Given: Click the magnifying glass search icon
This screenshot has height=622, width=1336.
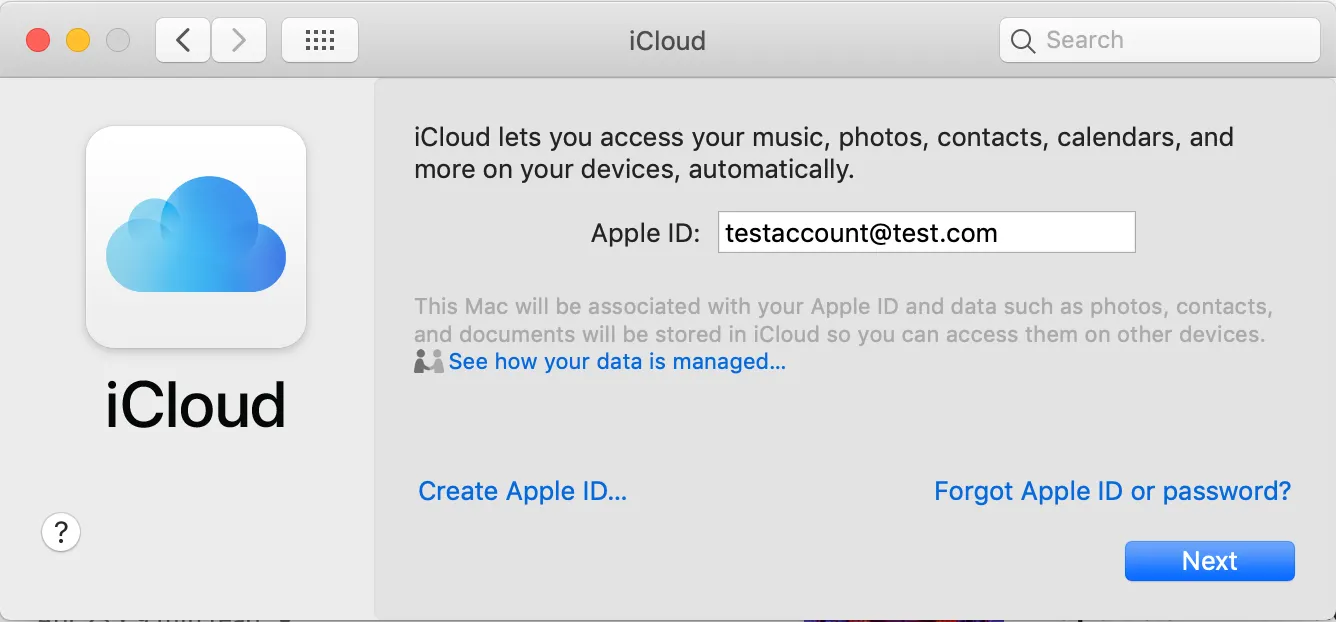Looking at the screenshot, I should (1022, 41).
